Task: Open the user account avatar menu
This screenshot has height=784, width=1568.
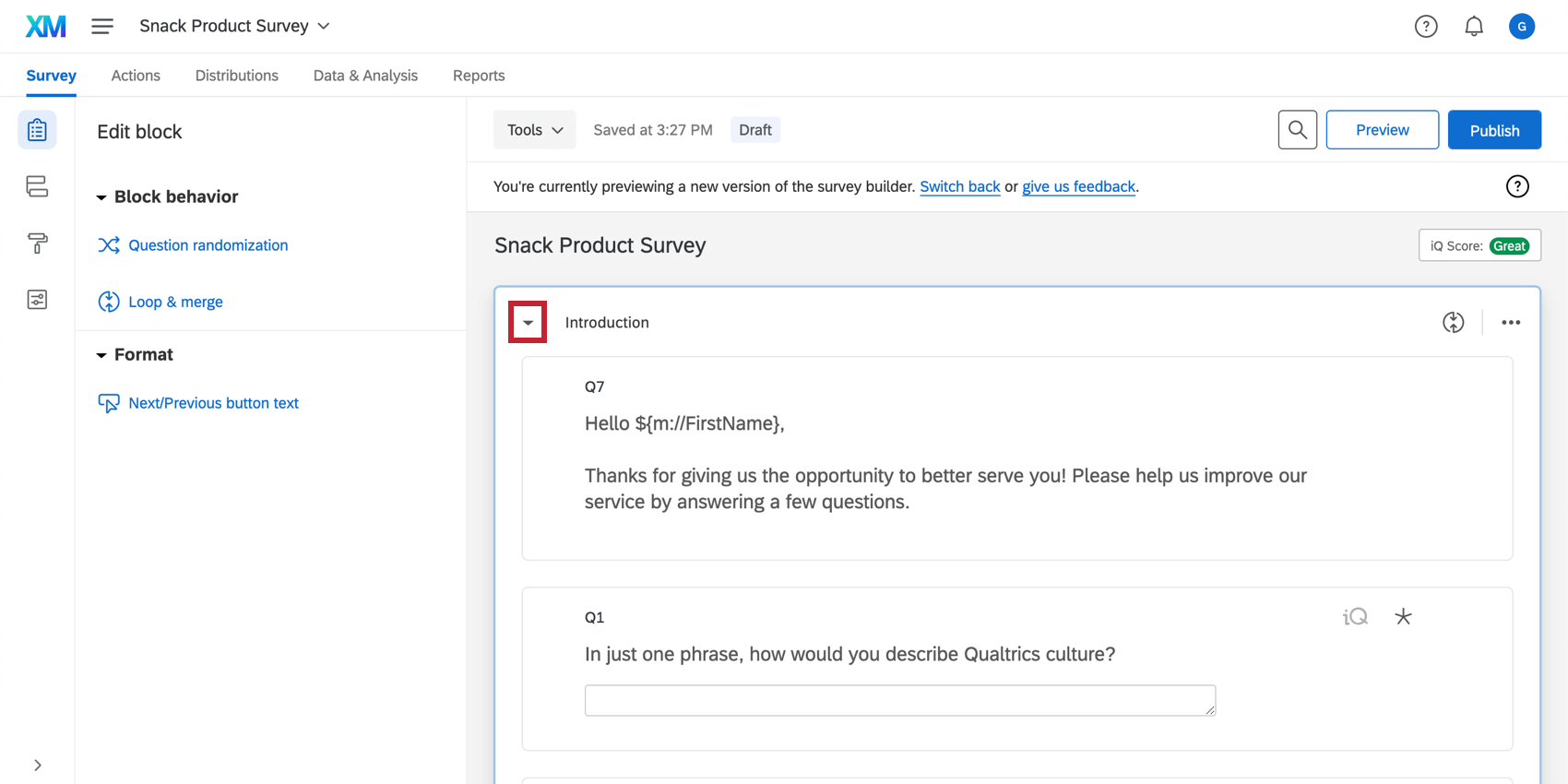Action: pyautogui.click(x=1521, y=27)
